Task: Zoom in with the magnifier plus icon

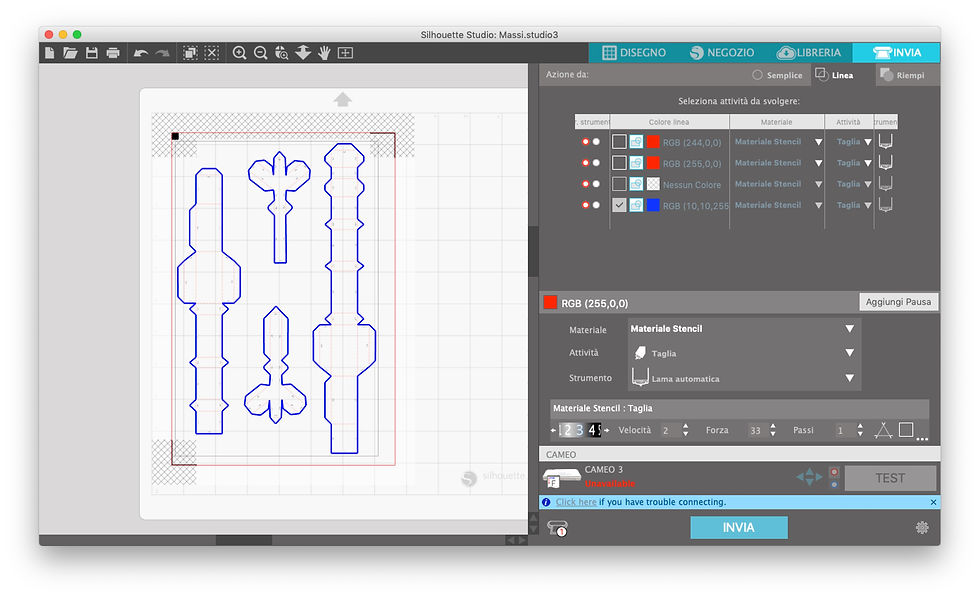Action: [239, 53]
